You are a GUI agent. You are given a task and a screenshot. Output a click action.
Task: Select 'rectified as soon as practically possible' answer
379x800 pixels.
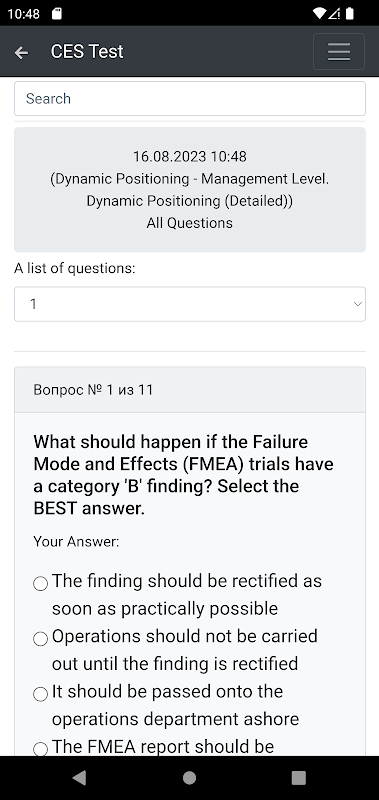(40, 583)
